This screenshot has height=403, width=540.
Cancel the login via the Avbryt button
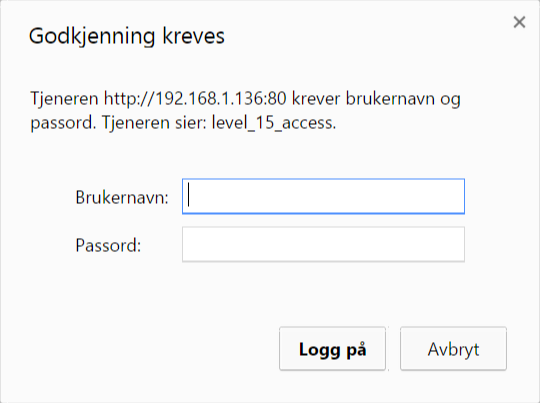(453, 349)
